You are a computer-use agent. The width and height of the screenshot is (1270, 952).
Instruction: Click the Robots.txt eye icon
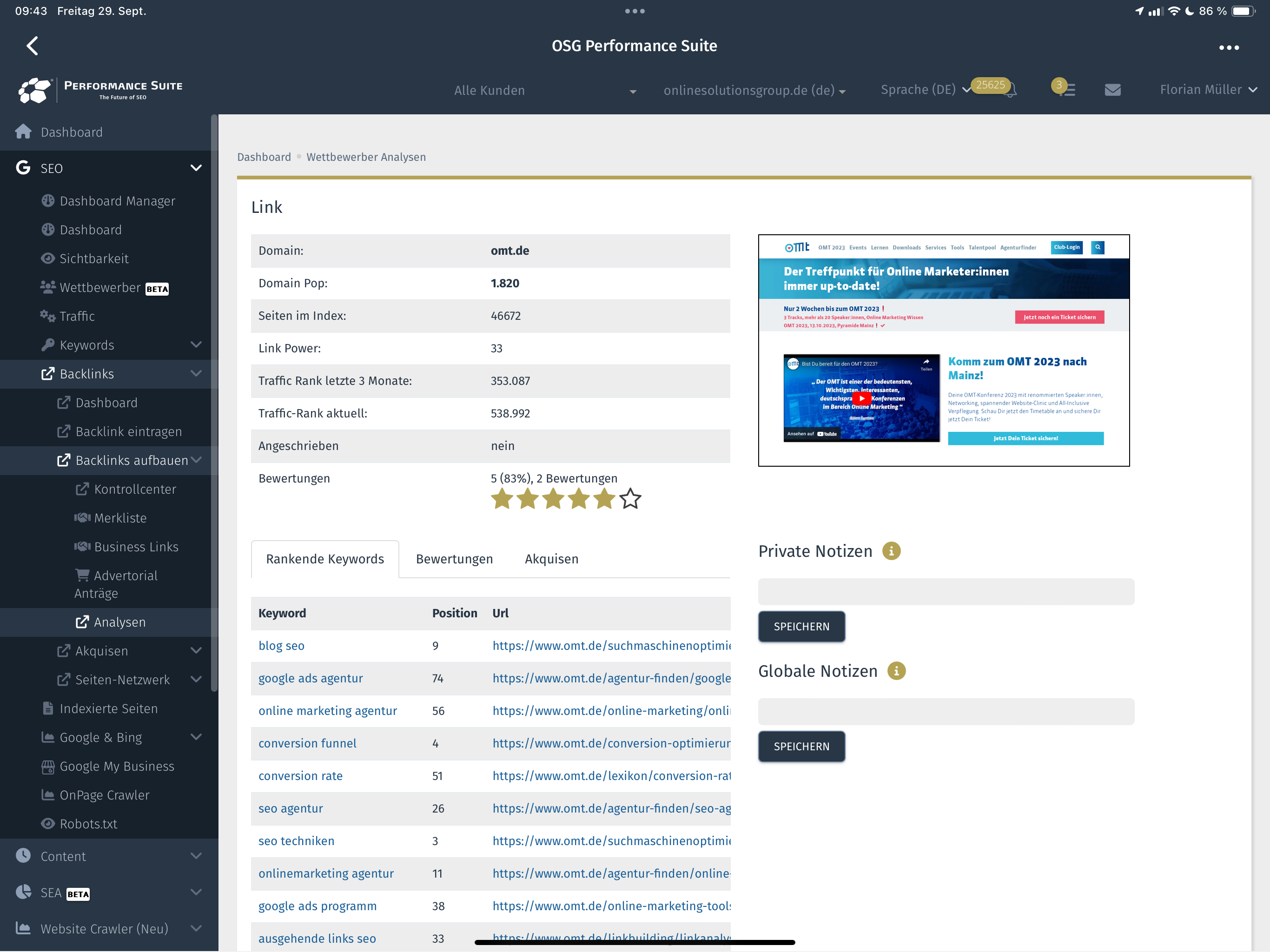pos(48,823)
